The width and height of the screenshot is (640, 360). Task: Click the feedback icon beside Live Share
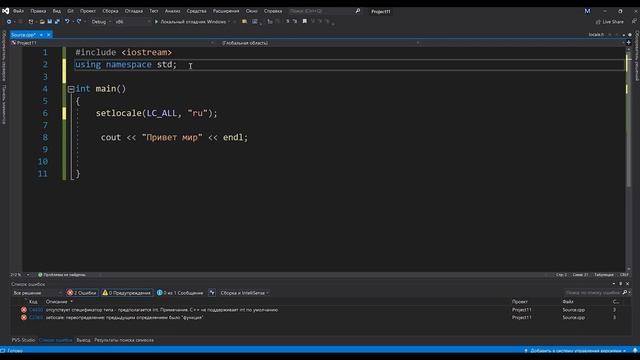click(x=634, y=22)
